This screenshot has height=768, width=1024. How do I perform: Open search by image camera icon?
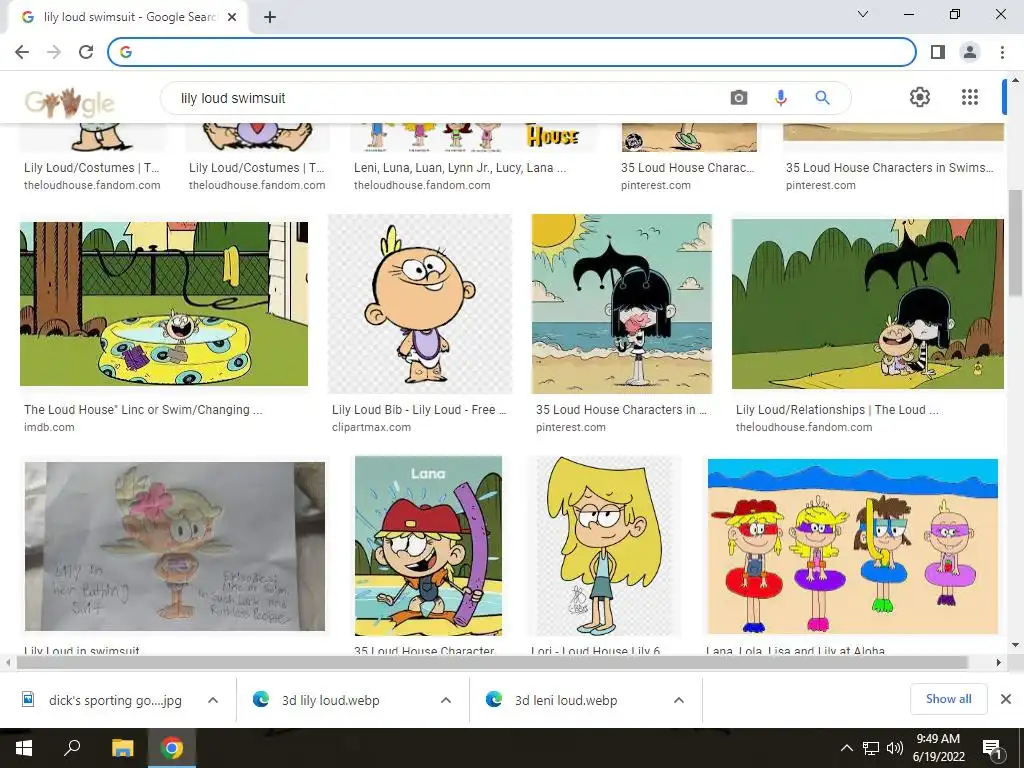739,98
